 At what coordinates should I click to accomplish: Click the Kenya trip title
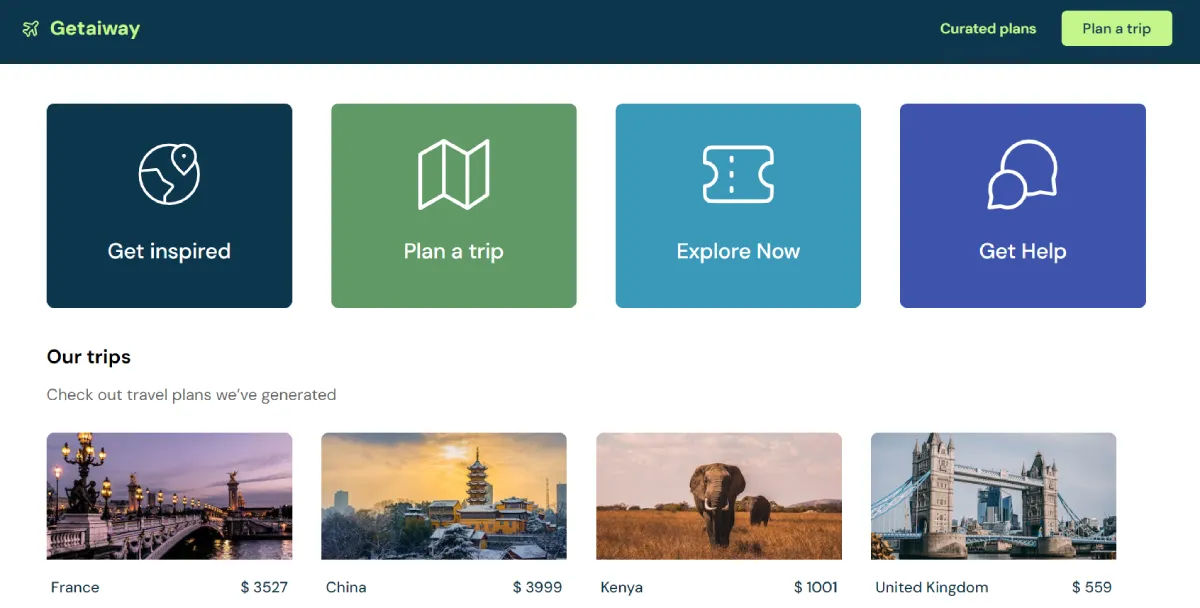(622, 587)
